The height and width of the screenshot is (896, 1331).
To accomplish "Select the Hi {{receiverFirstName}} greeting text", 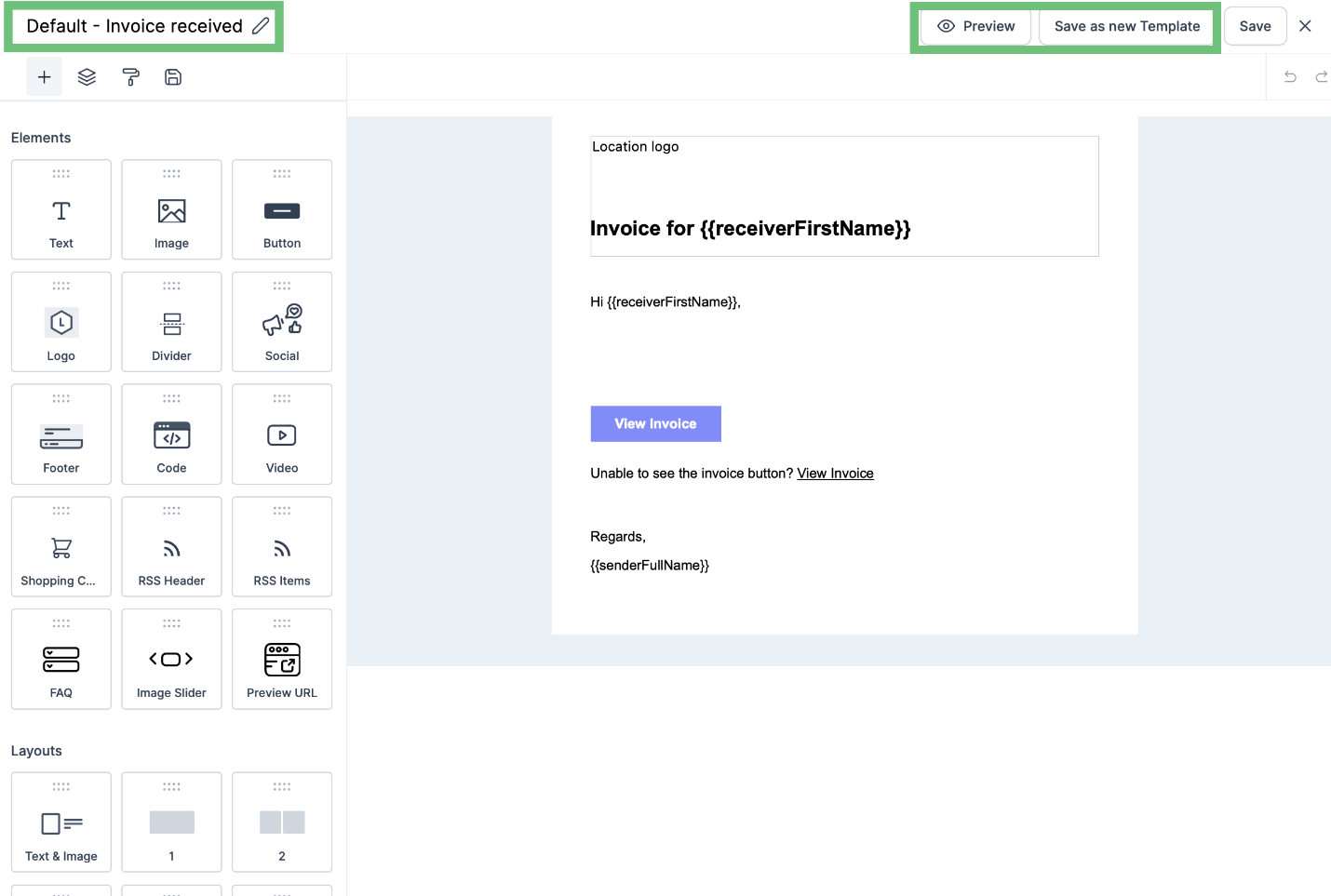I will point(665,302).
